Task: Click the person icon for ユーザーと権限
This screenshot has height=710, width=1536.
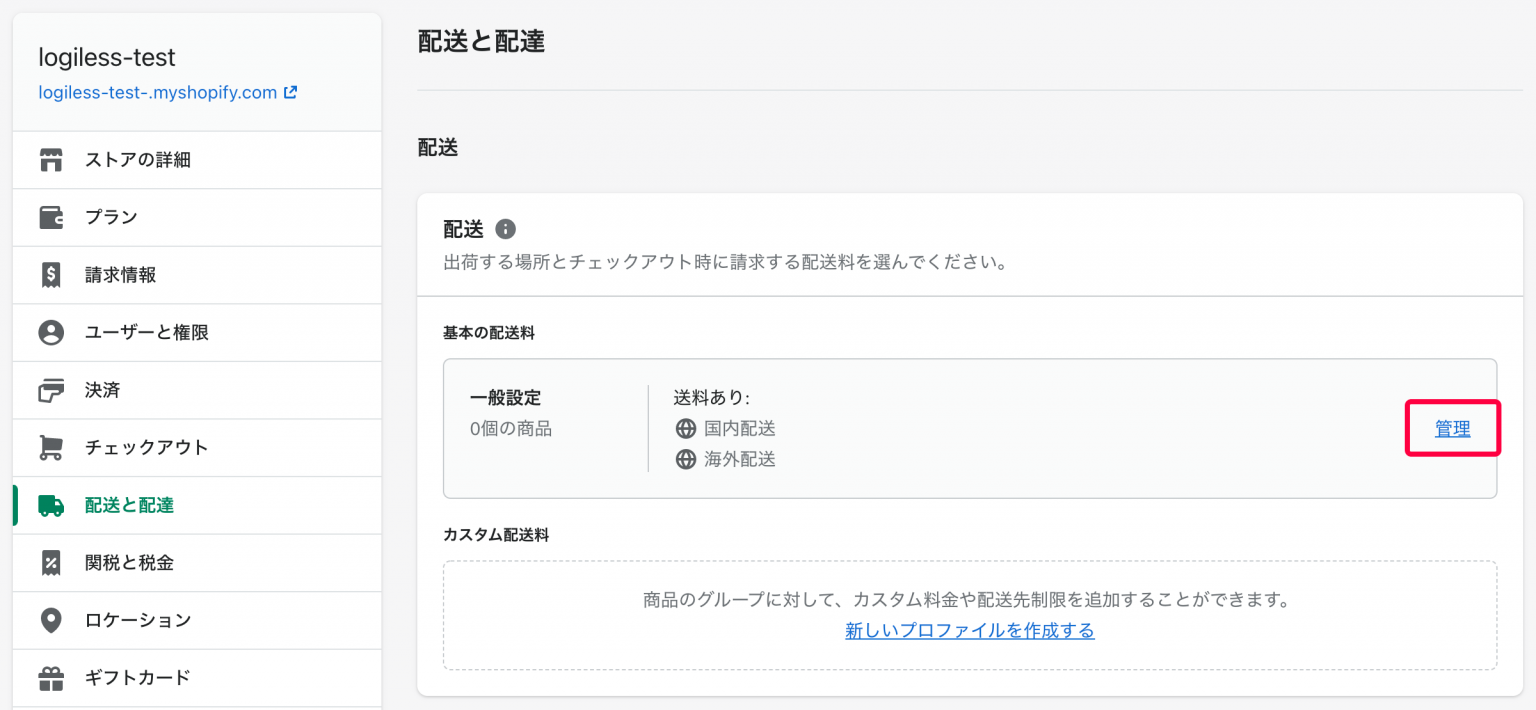Action: tap(51, 332)
